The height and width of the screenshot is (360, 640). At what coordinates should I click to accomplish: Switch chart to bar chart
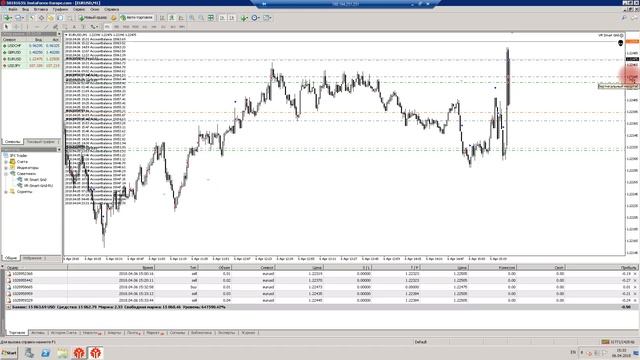coord(162,18)
